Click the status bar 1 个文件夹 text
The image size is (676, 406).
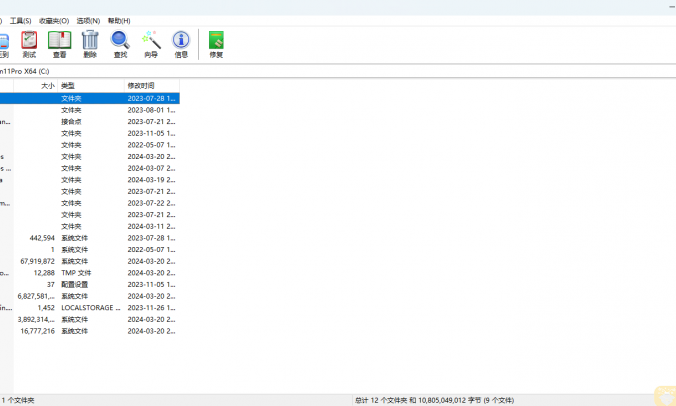18,400
